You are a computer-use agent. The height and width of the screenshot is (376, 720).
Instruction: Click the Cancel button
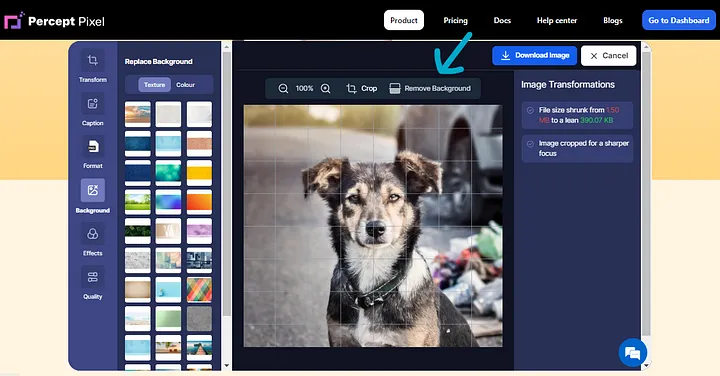coord(608,56)
